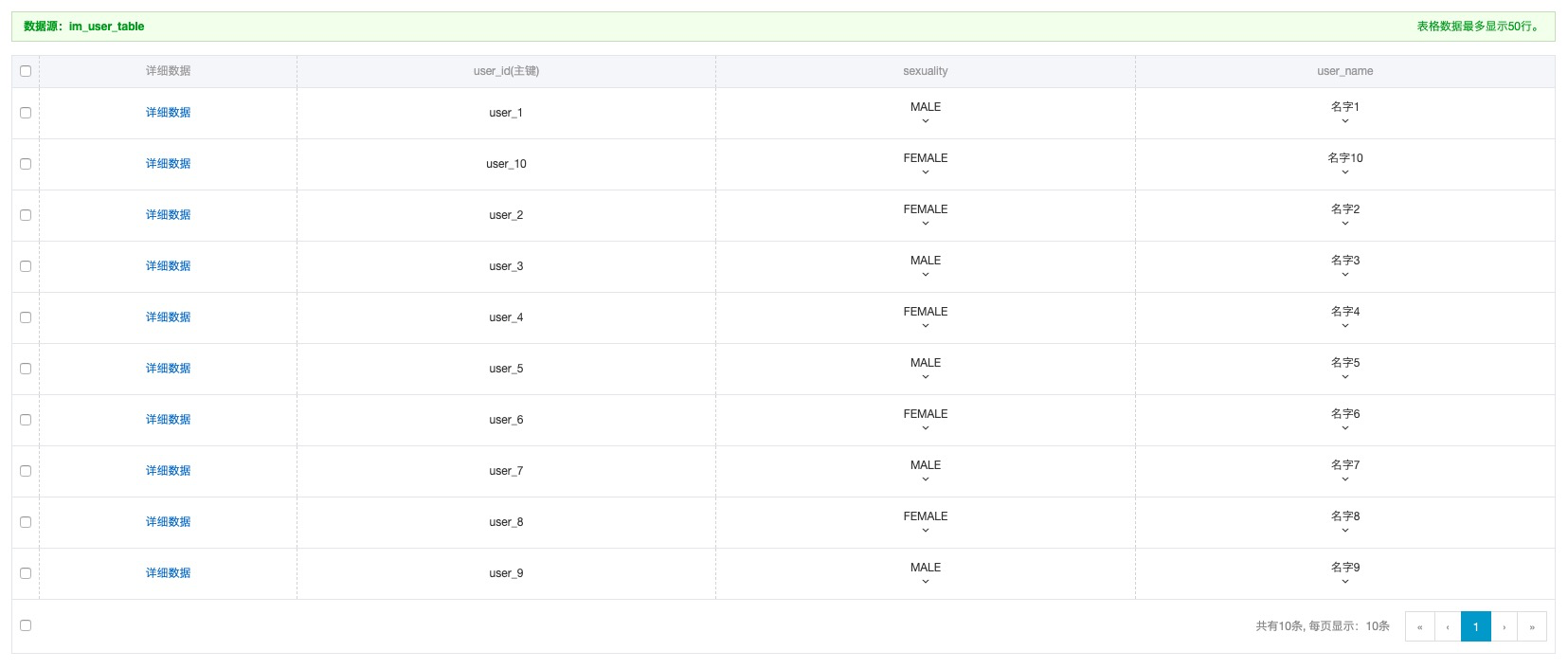Screen dimensions: 1568x669
Task: Open 详细数据 link for user_1
Action: pyautogui.click(x=169, y=113)
